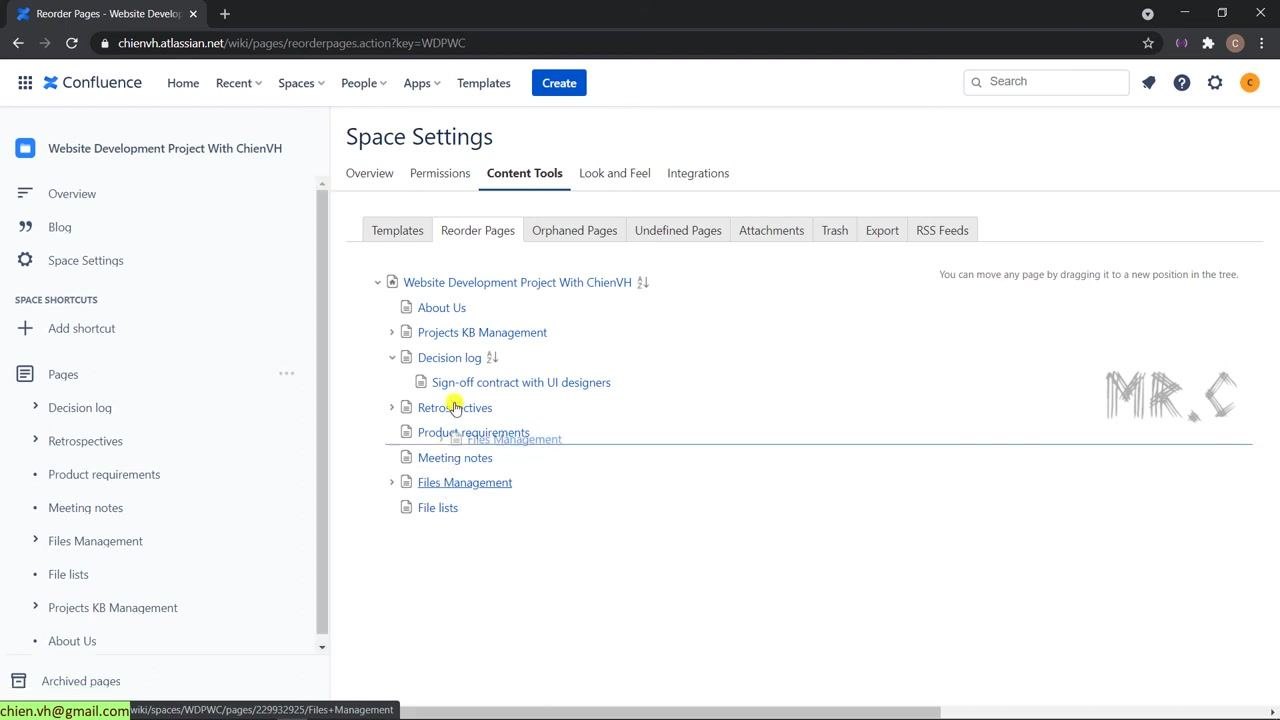Open the app switcher grid icon
1280x720 pixels.
point(25,83)
